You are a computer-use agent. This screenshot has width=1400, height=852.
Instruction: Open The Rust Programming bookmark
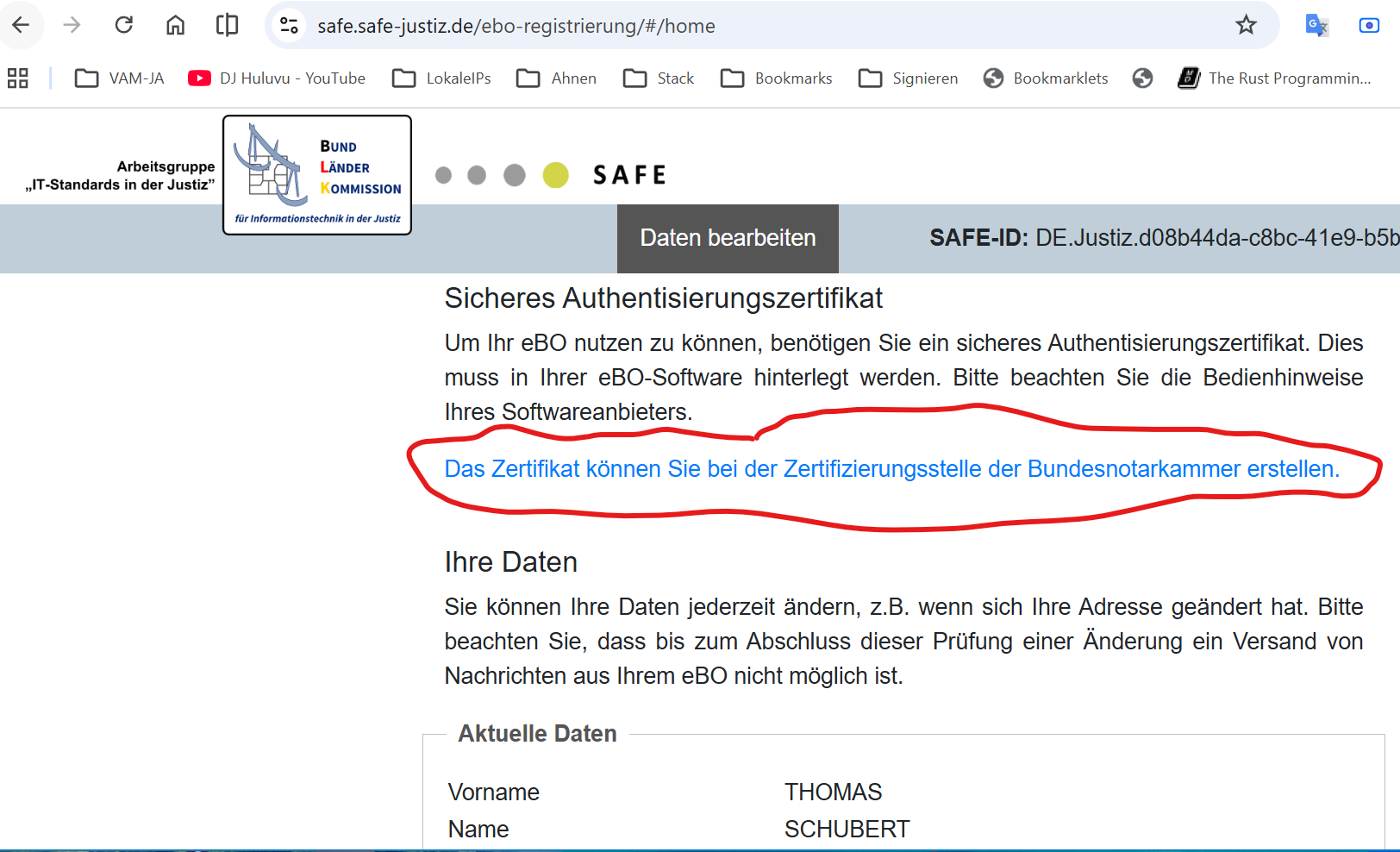(x=1274, y=78)
